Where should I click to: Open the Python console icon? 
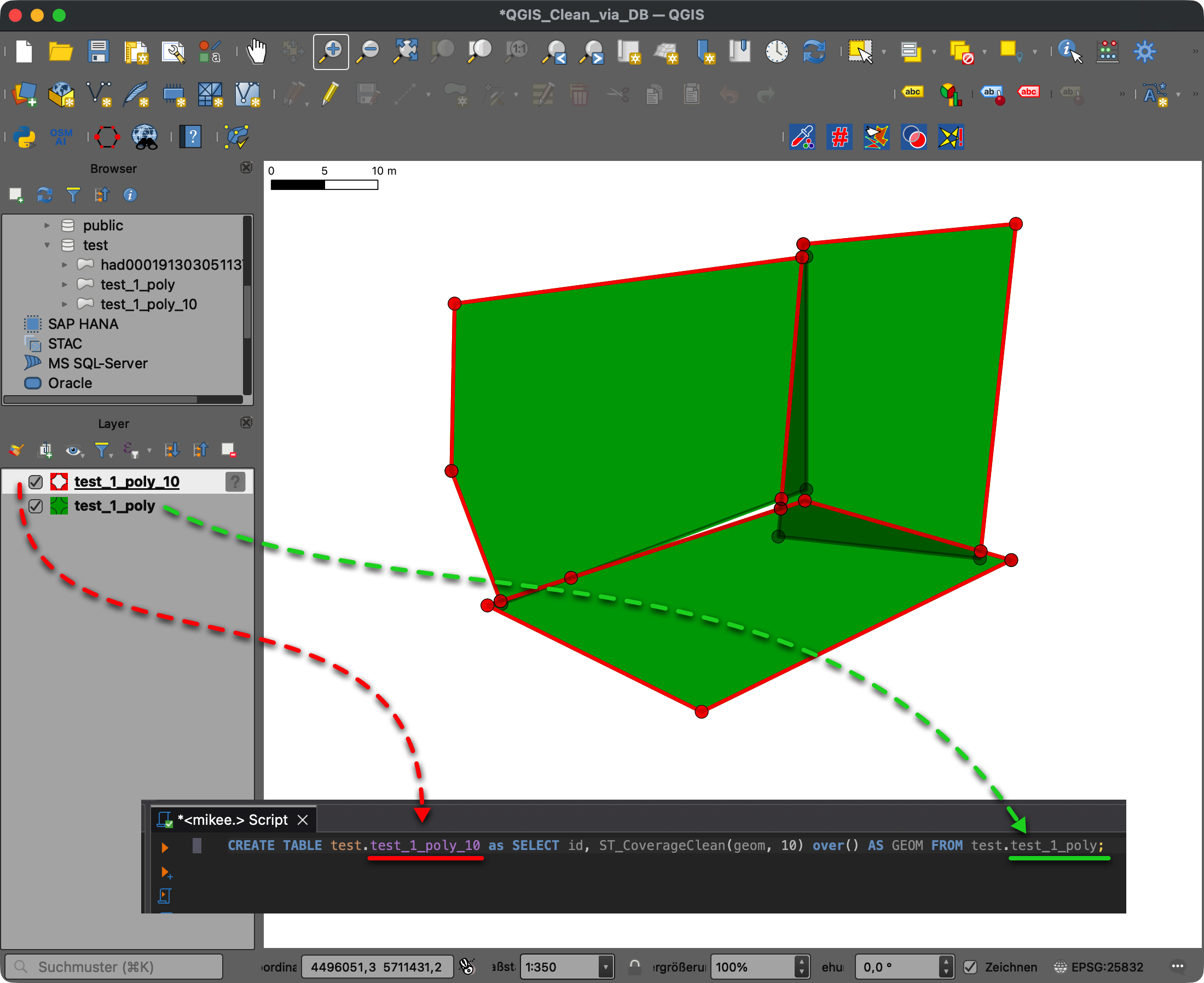tap(24, 136)
